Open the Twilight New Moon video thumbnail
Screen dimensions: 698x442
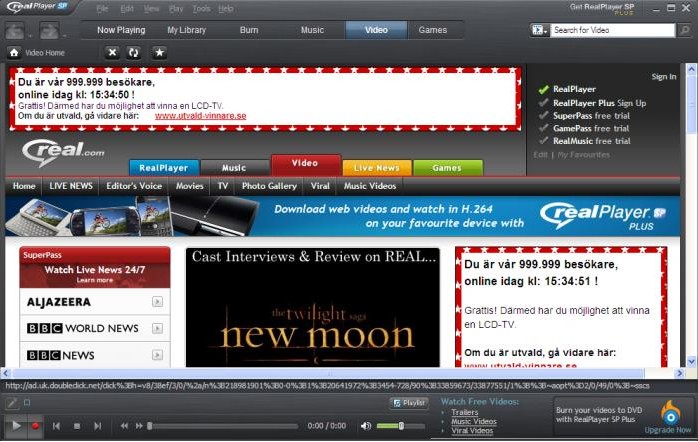(312, 307)
